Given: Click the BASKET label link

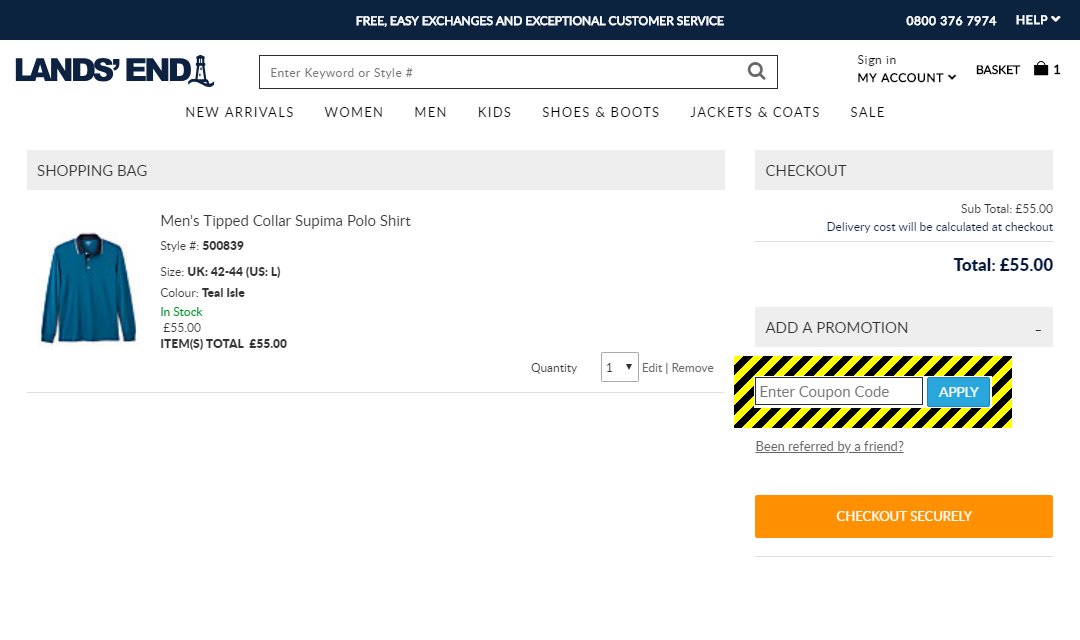Looking at the screenshot, I should [x=997, y=70].
